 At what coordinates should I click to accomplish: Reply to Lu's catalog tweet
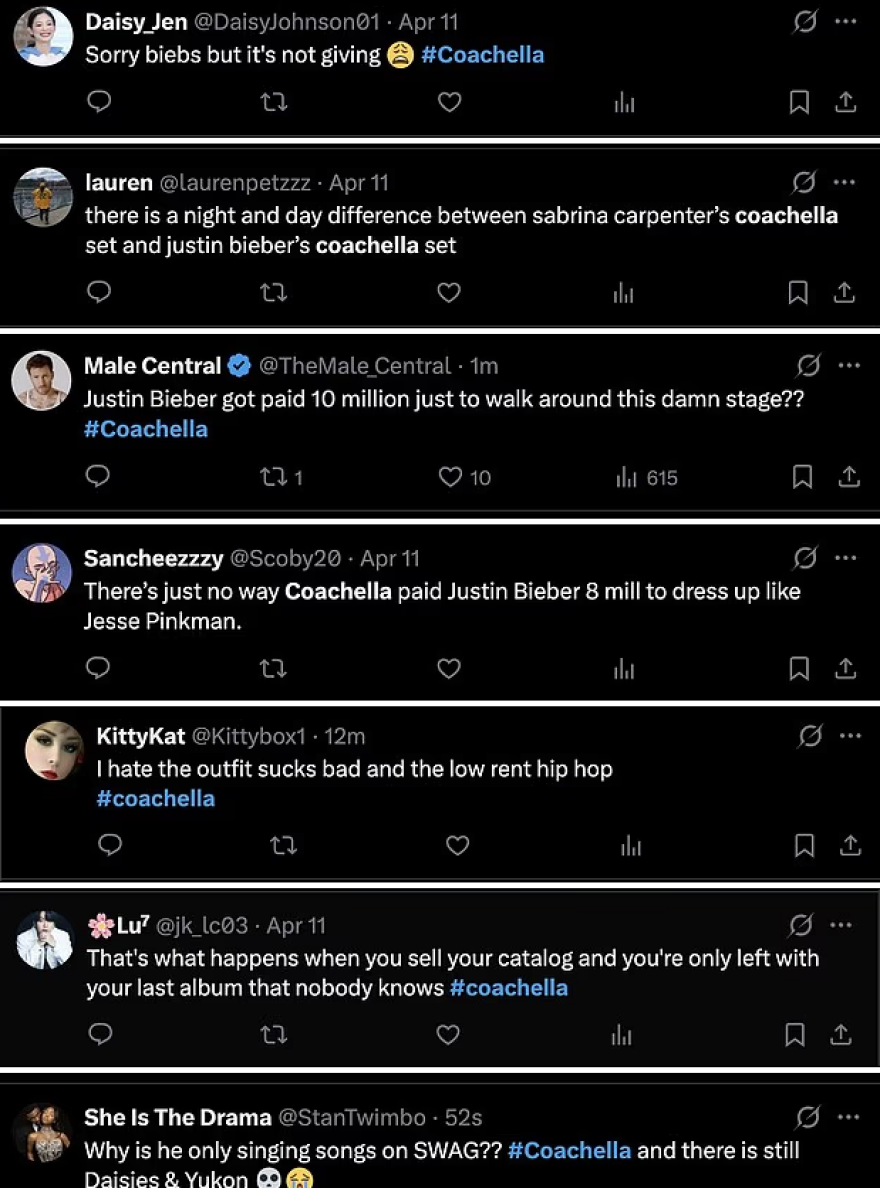point(100,1034)
